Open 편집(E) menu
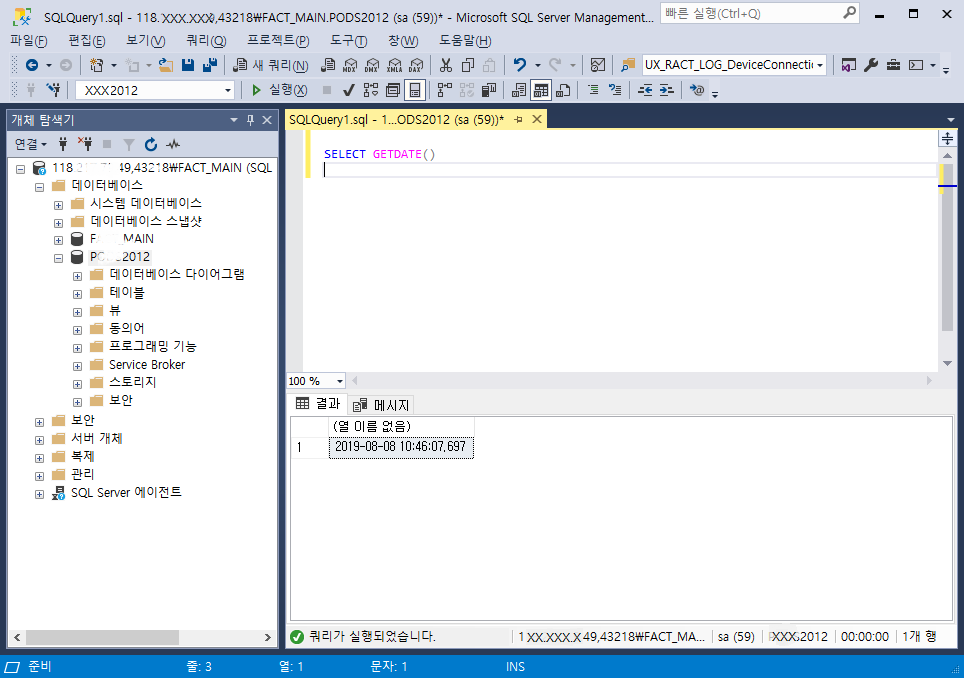 click(x=87, y=41)
